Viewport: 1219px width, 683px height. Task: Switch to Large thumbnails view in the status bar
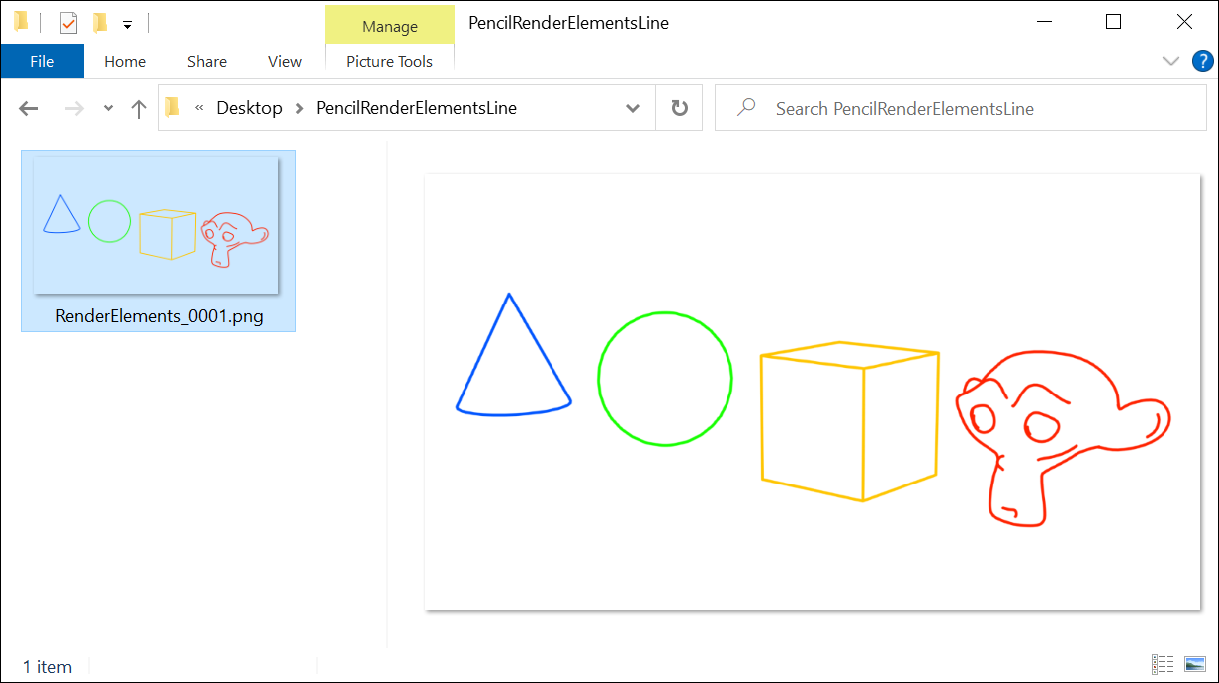[1194, 664]
